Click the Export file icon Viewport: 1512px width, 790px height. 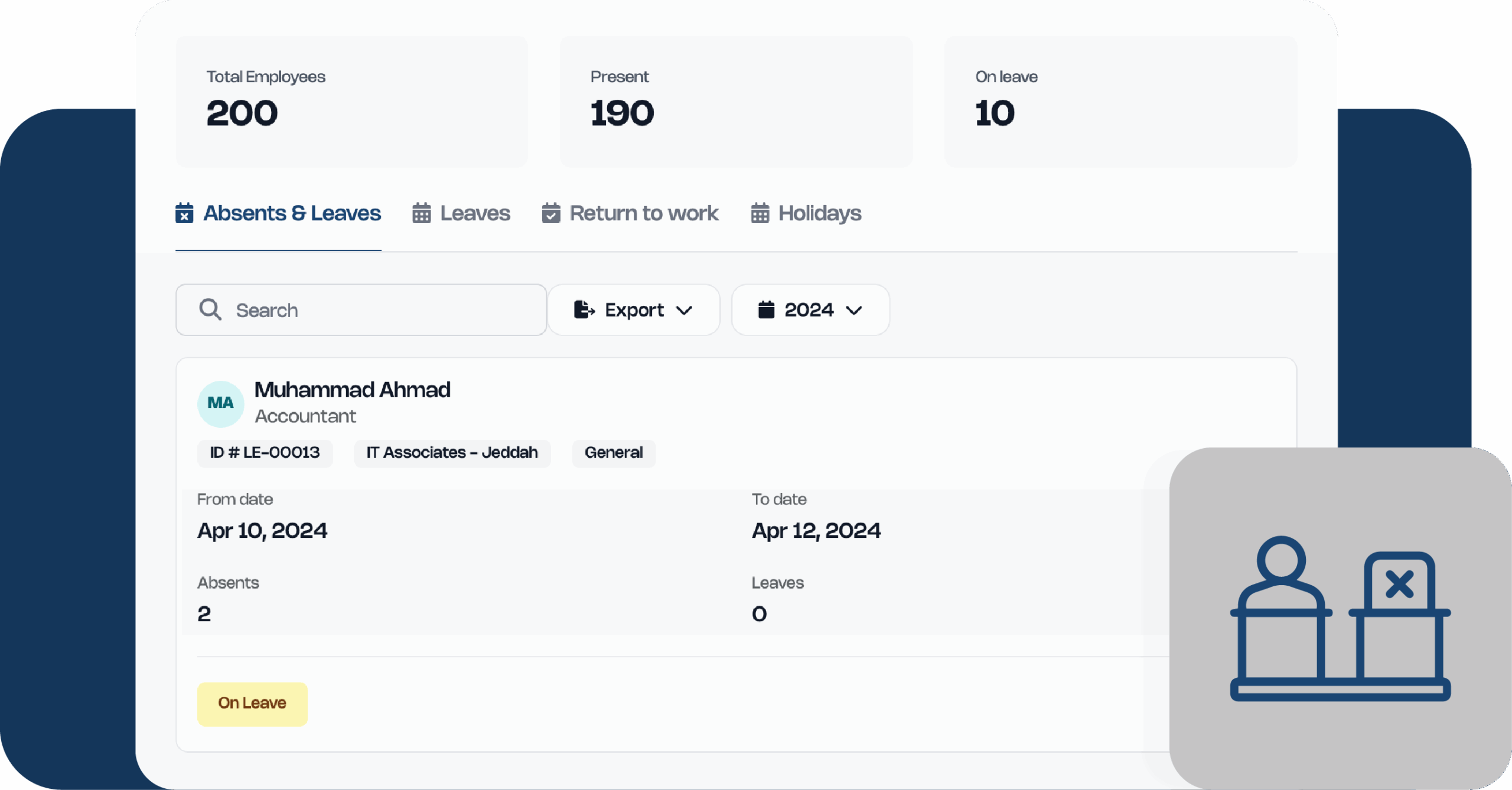click(x=584, y=309)
